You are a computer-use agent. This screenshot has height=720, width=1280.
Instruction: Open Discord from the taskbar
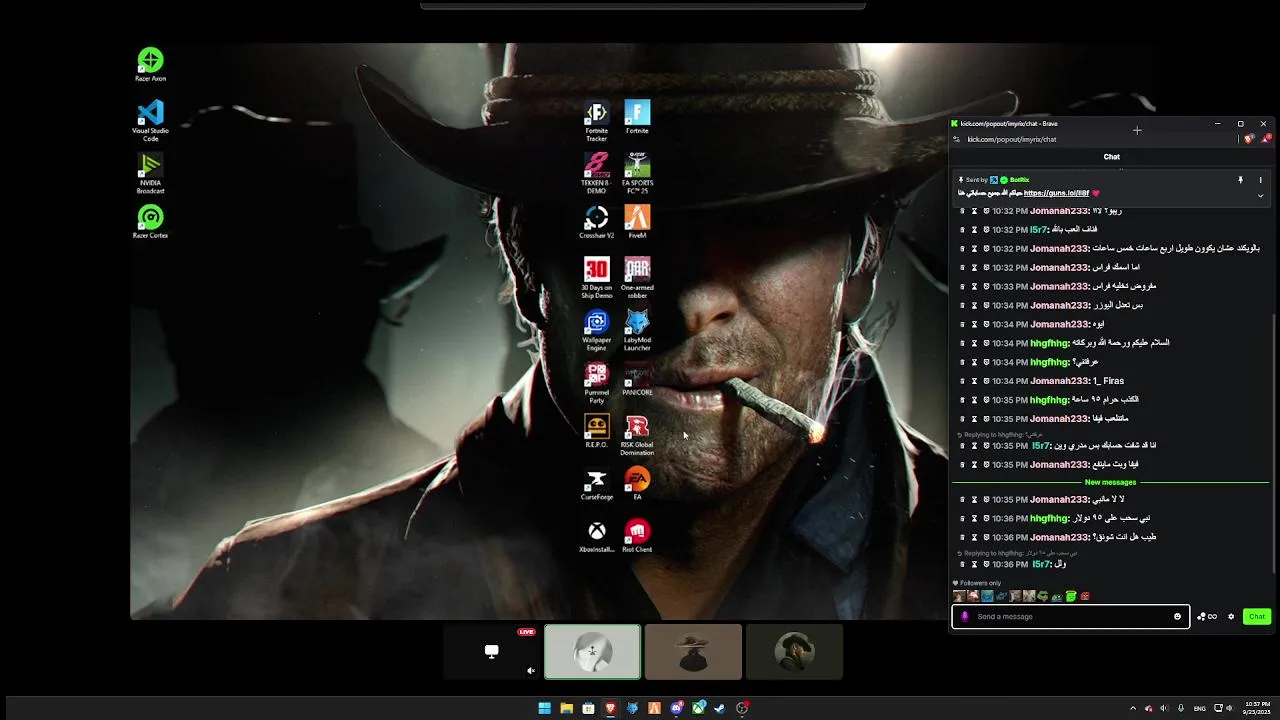[677, 708]
